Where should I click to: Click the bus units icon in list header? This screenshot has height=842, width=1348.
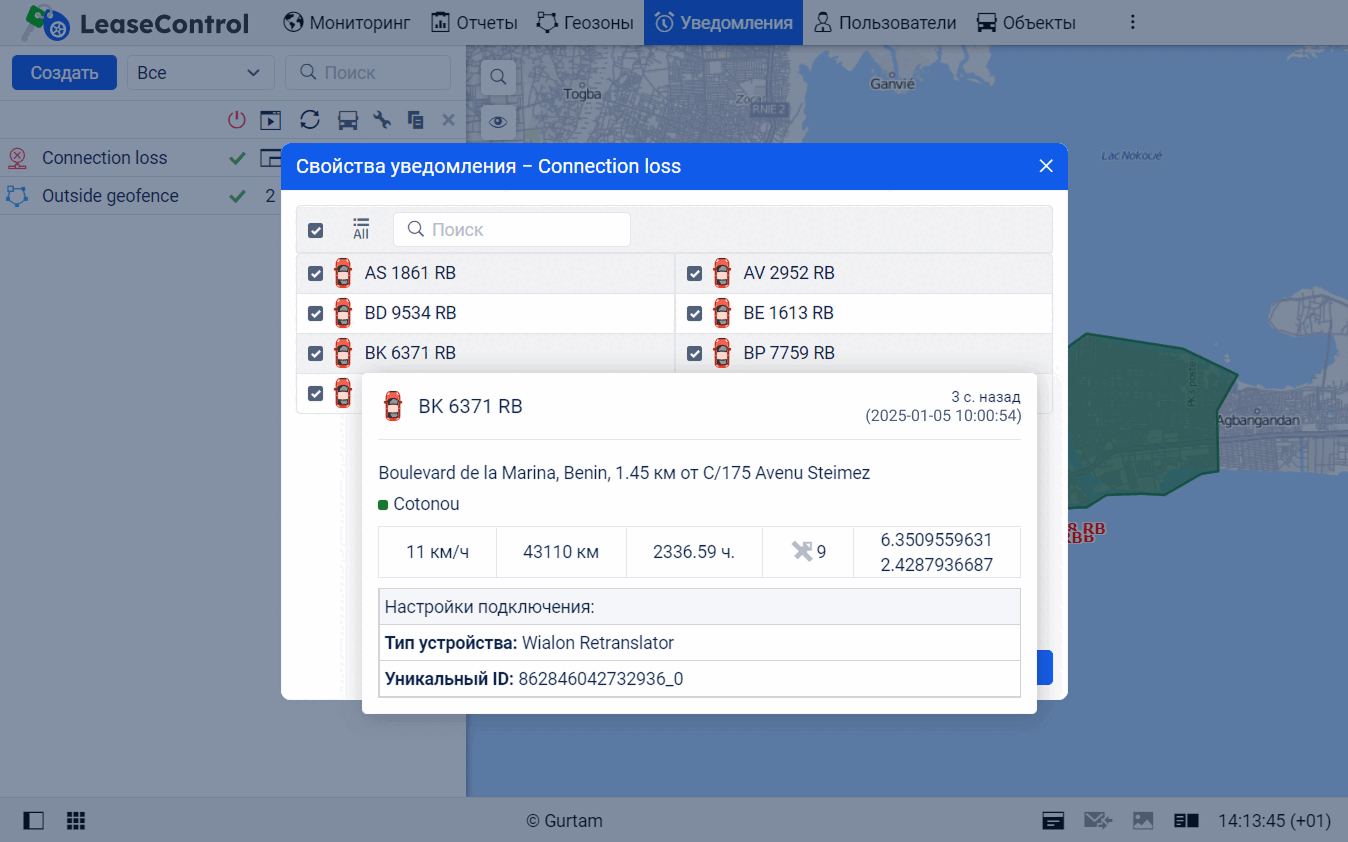347,120
